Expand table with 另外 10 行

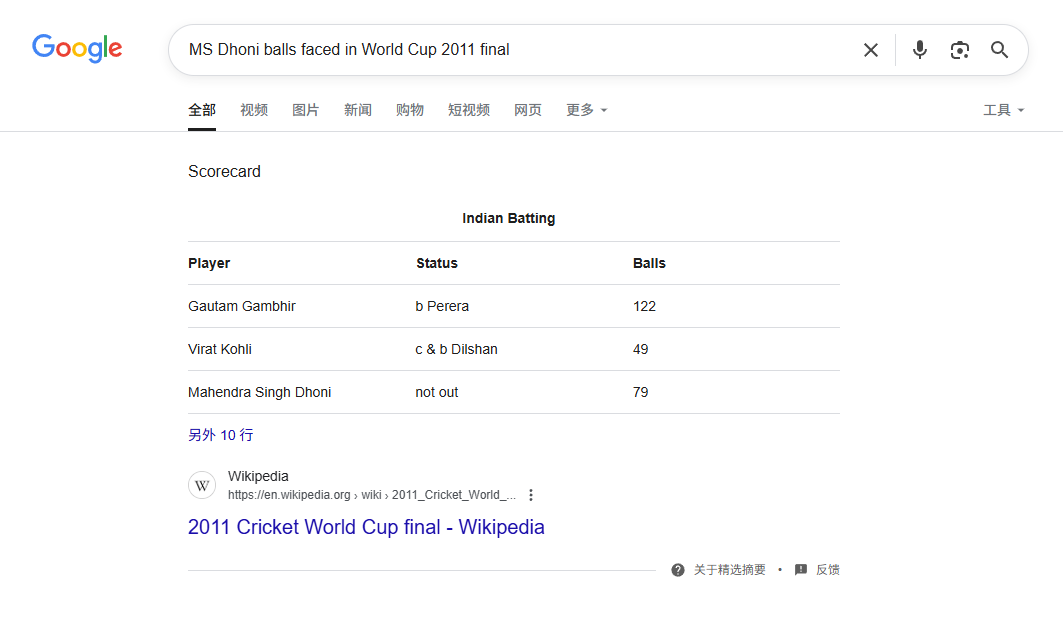coord(221,435)
